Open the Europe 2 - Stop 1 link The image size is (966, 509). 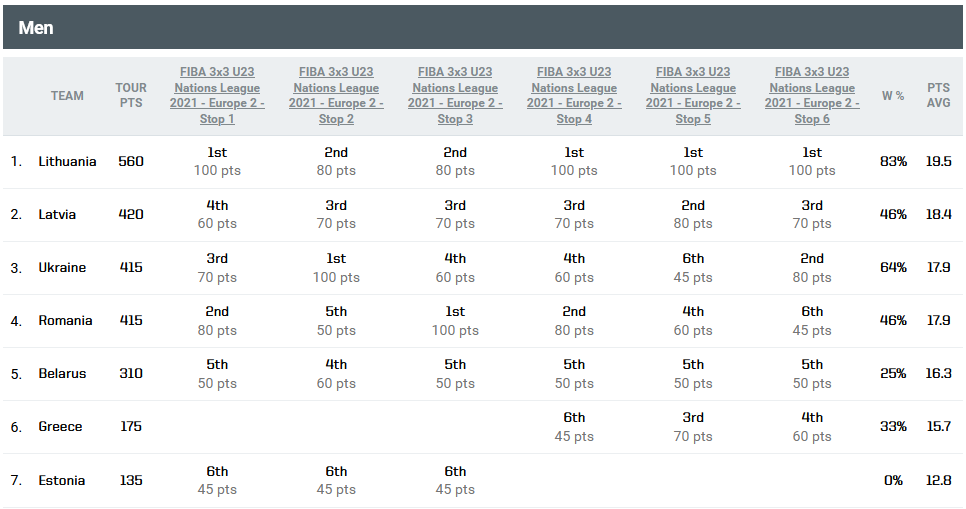click(x=217, y=96)
